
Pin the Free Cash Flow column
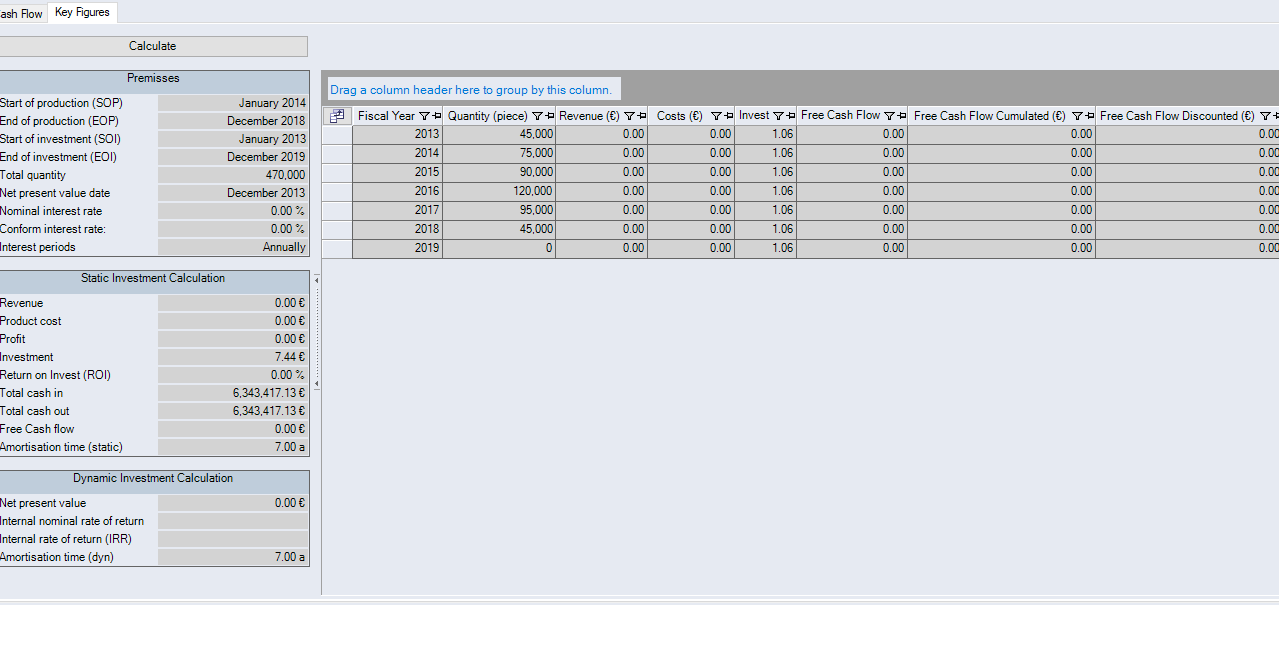point(901,116)
